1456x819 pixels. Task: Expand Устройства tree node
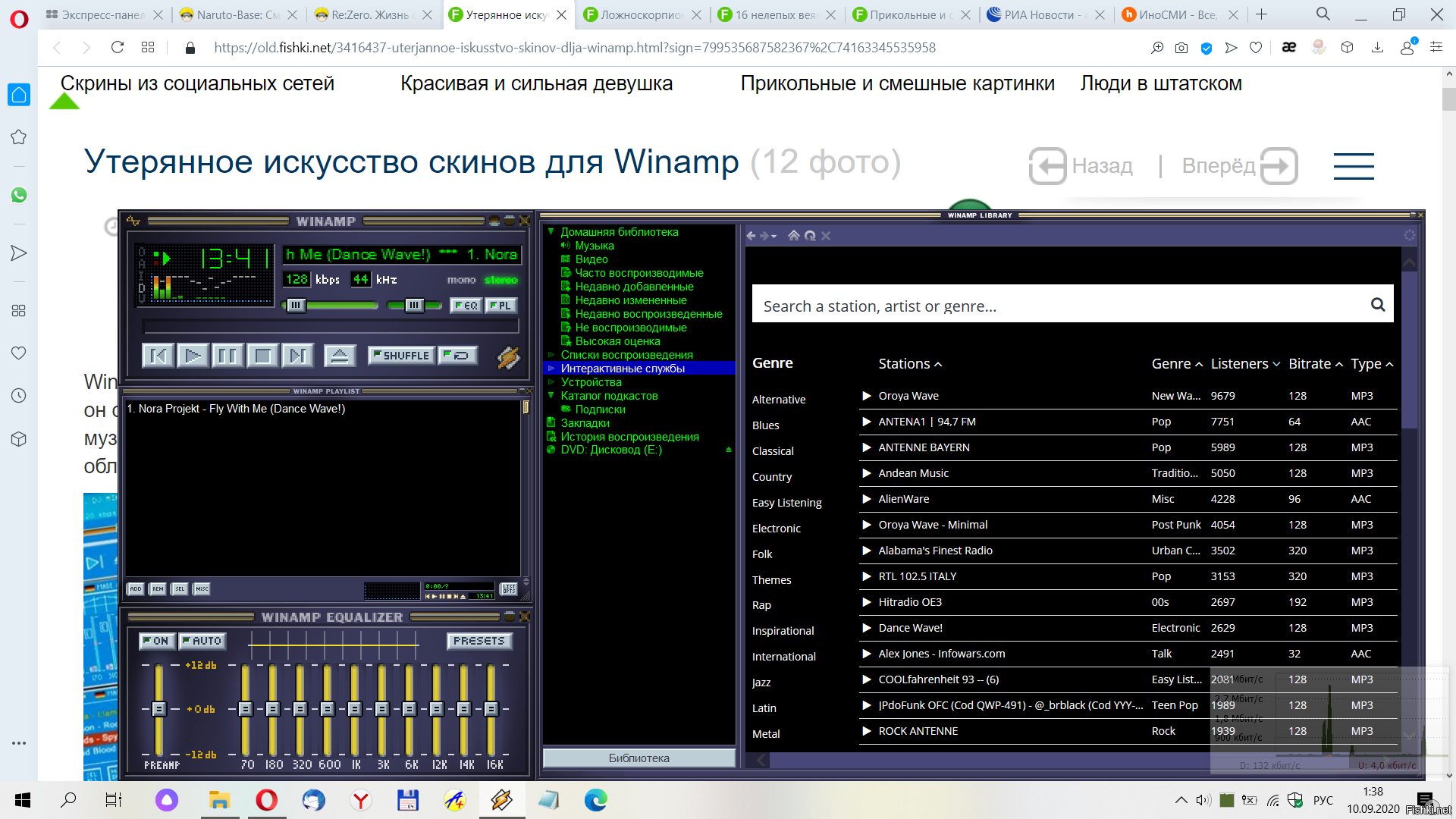click(551, 382)
